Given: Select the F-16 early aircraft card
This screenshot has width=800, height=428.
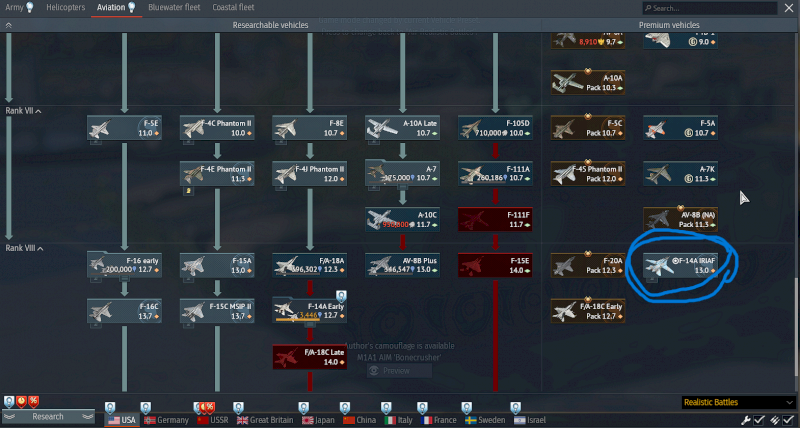Looking at the screenshot, I should [x=124, y=265].
